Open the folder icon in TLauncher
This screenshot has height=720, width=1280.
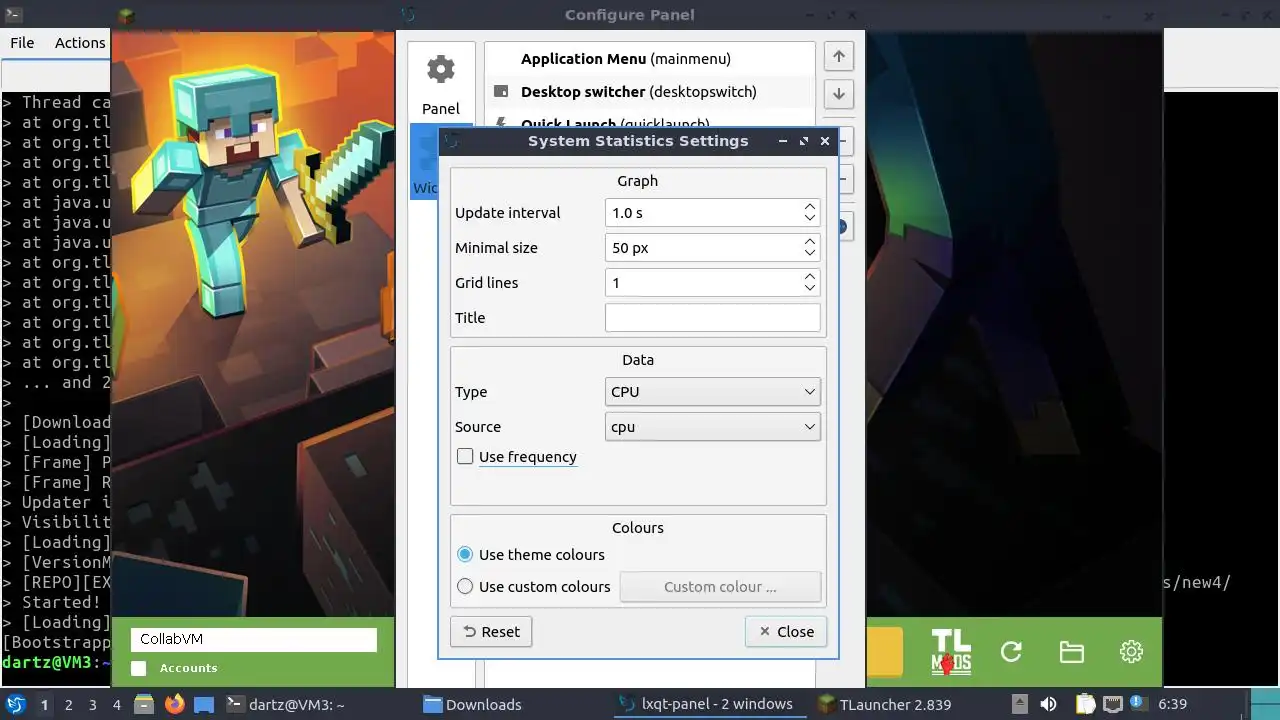coord(1071,652)
